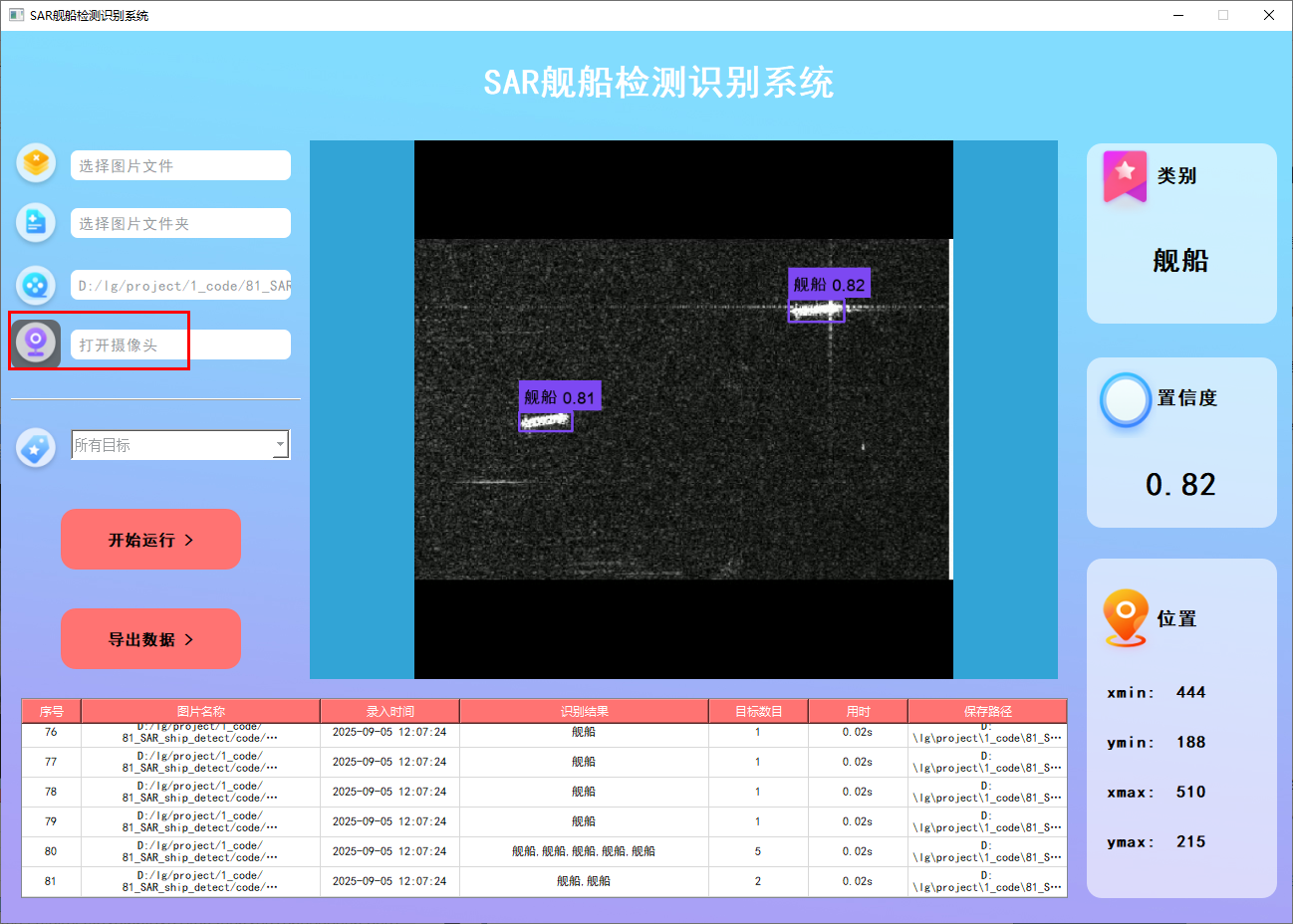Click the SAR舰船检测识别系统 heading
Image resolution: width=1293 pixels, height=924 pixels.
(x=658, y=83)
